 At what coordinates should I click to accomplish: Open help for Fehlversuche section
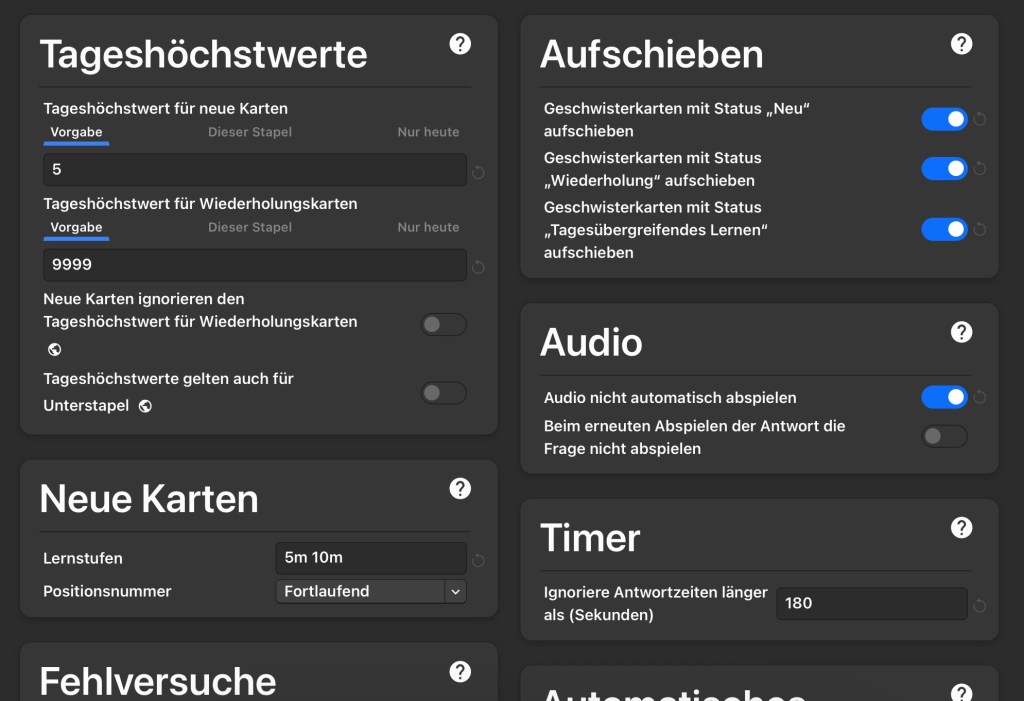pyautogui.click(x=460, y=672)
